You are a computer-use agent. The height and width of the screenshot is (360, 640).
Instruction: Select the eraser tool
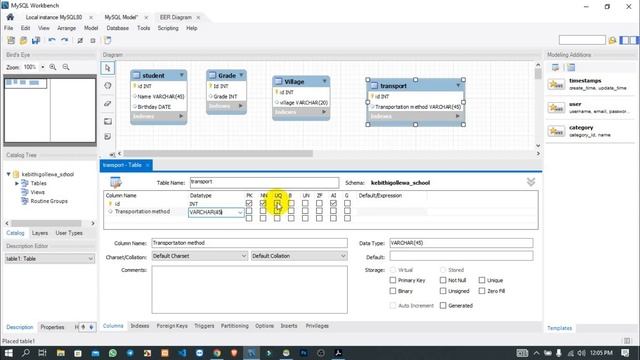click(108, 103)
